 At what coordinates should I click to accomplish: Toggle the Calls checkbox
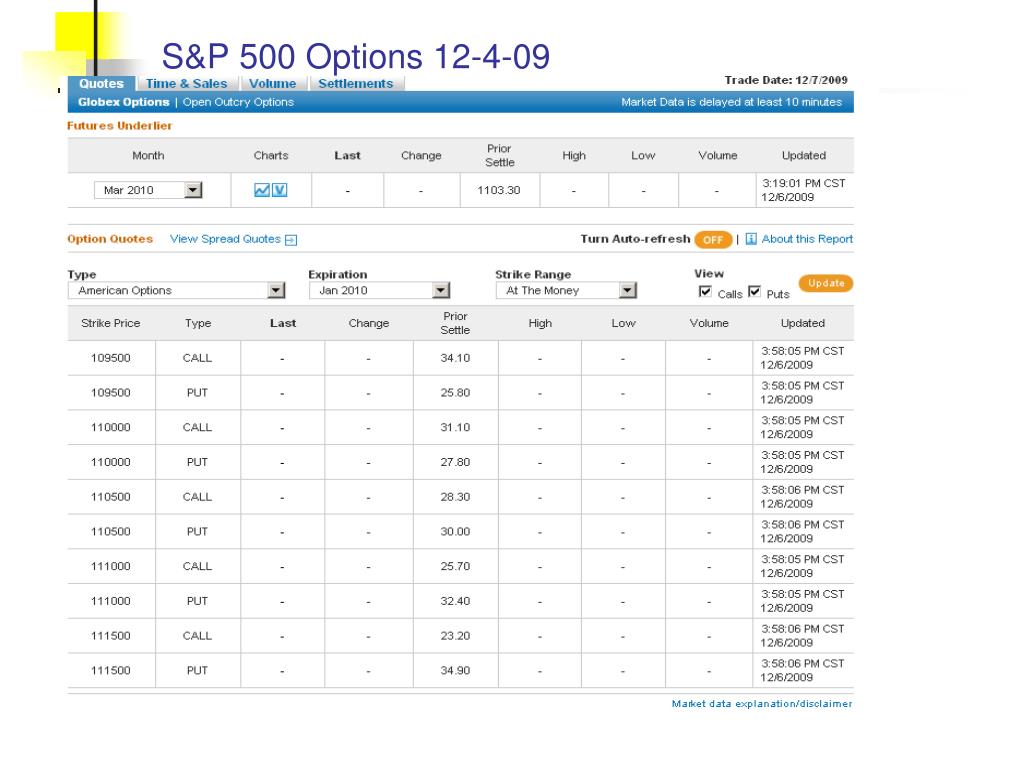point(705,291)
